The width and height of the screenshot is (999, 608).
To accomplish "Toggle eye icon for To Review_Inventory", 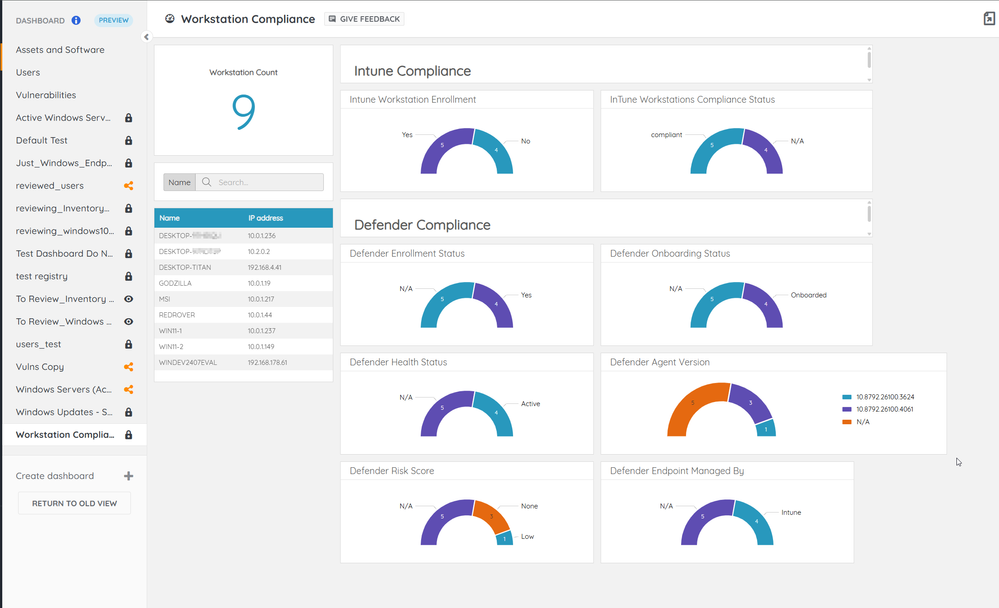I will click(128, 299).
